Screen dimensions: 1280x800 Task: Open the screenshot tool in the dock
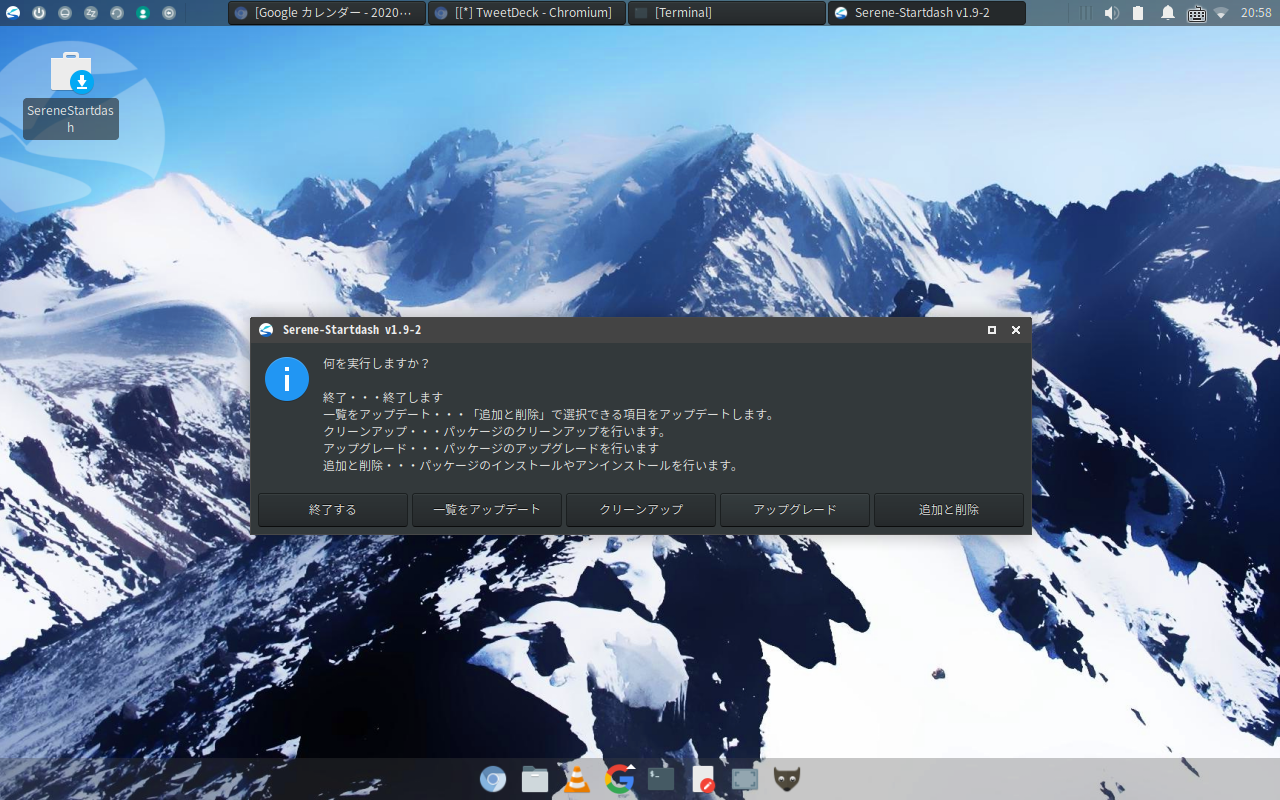tap(745, 779)
